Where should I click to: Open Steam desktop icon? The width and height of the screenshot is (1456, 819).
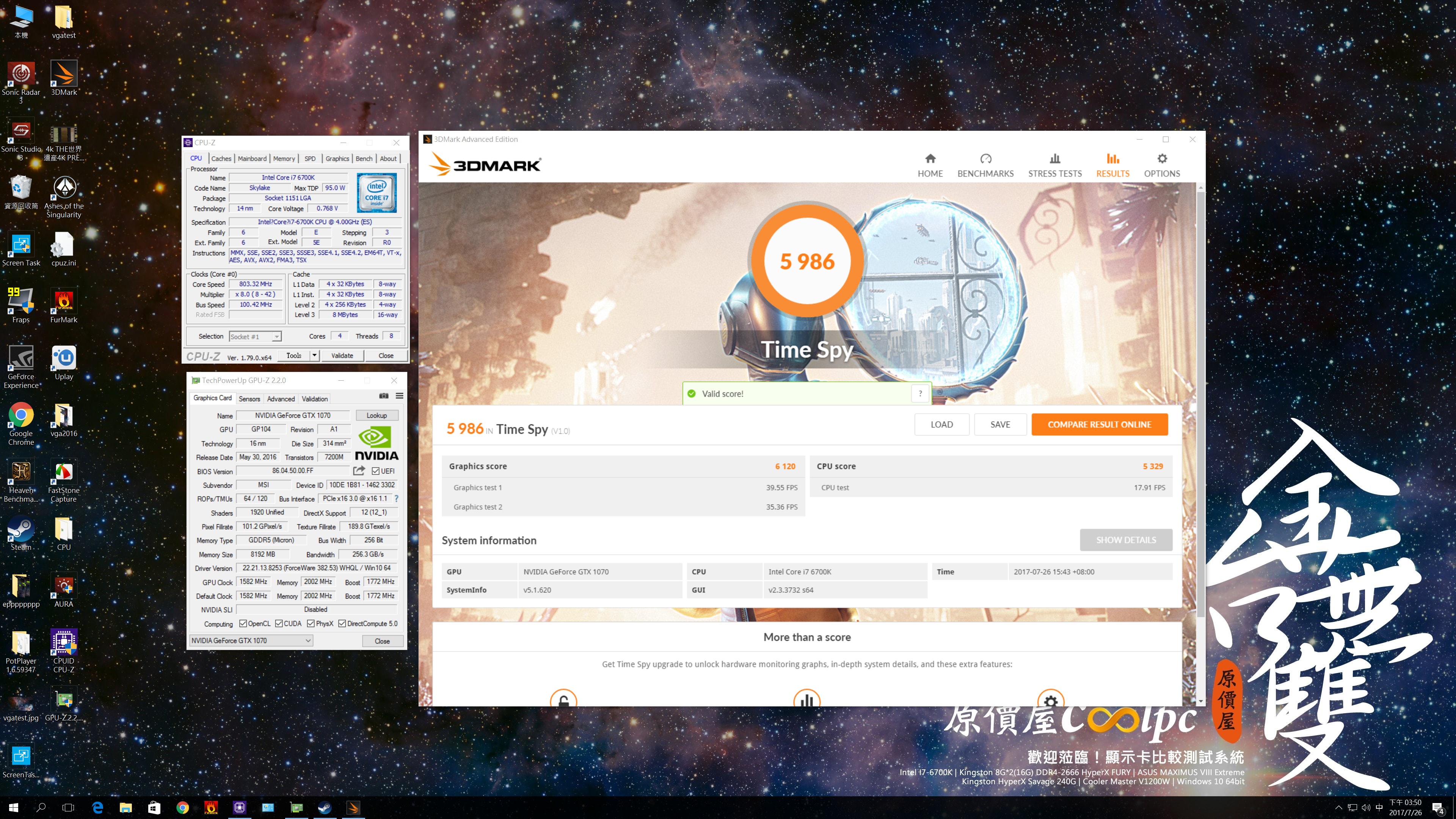(x=21, y=533)
